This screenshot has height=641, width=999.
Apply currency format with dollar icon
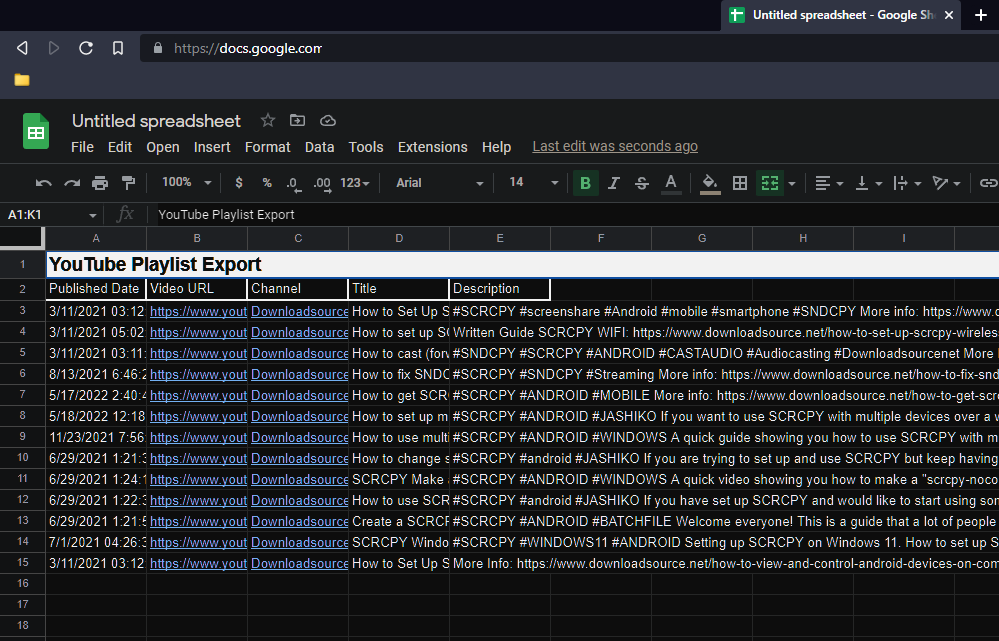(x=239, y=183)
